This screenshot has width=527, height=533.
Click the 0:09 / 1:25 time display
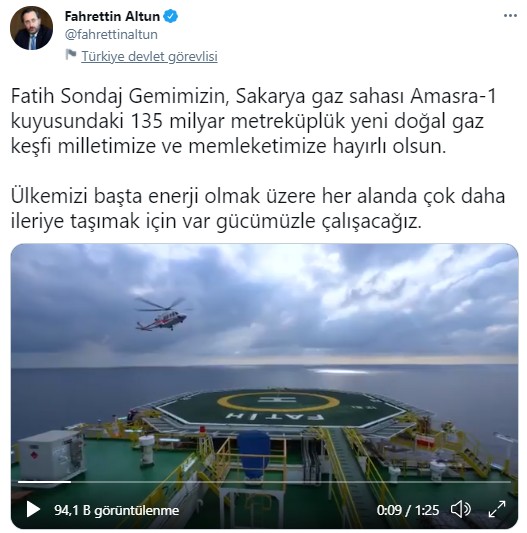[x=408, y=510]
